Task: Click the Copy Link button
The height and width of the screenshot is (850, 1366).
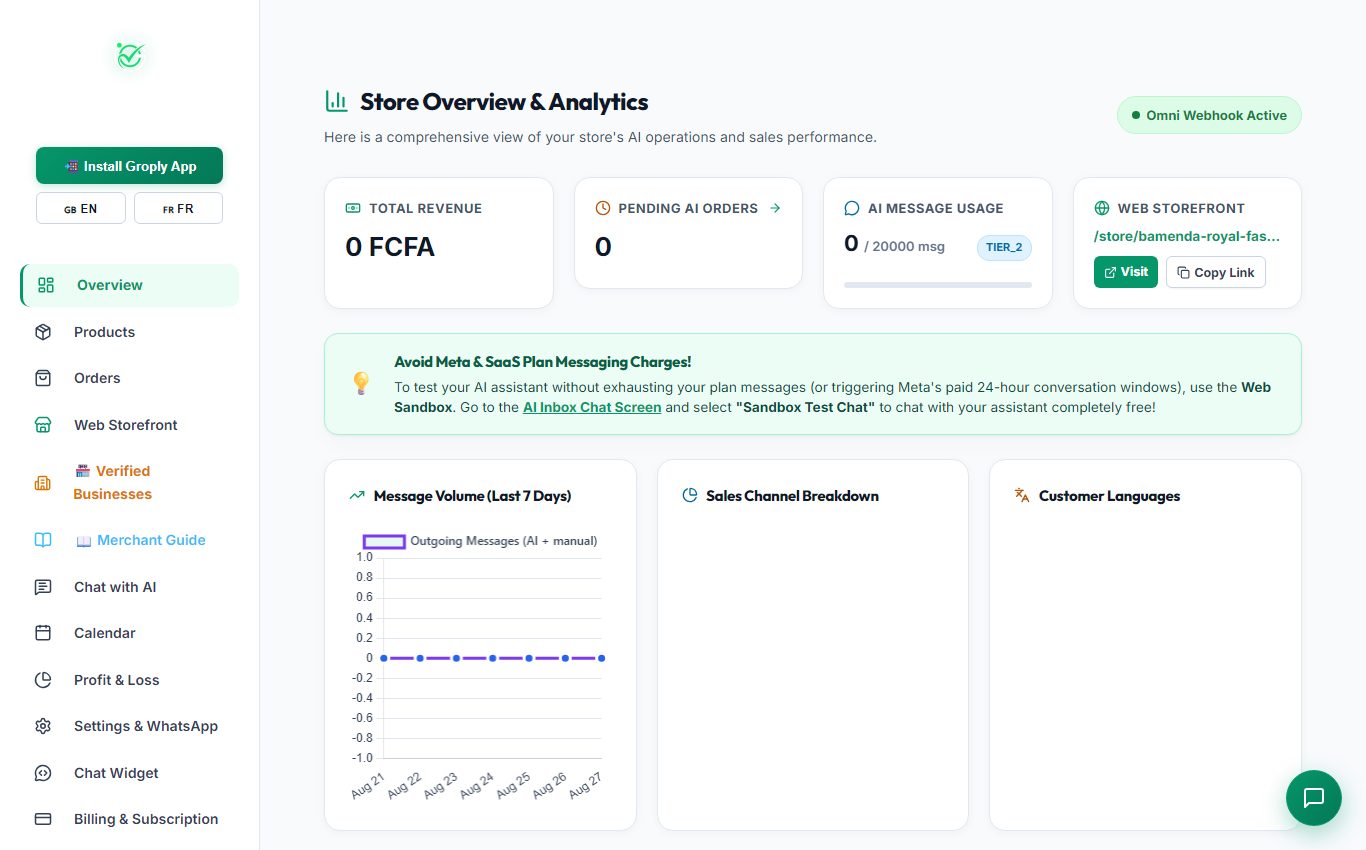Action: [x=1216, y=272]
